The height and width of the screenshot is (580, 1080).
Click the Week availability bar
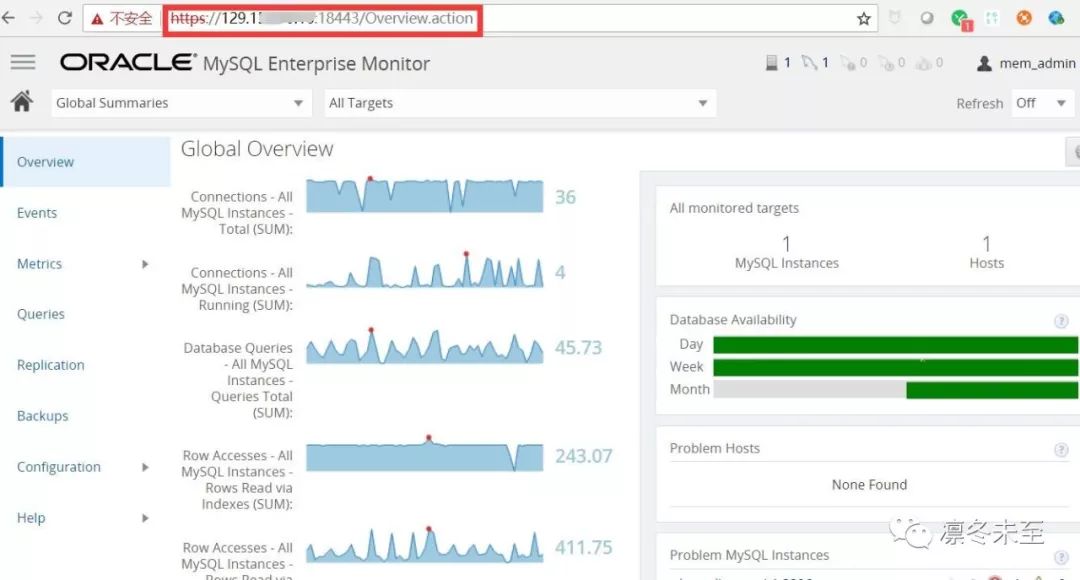895,367
